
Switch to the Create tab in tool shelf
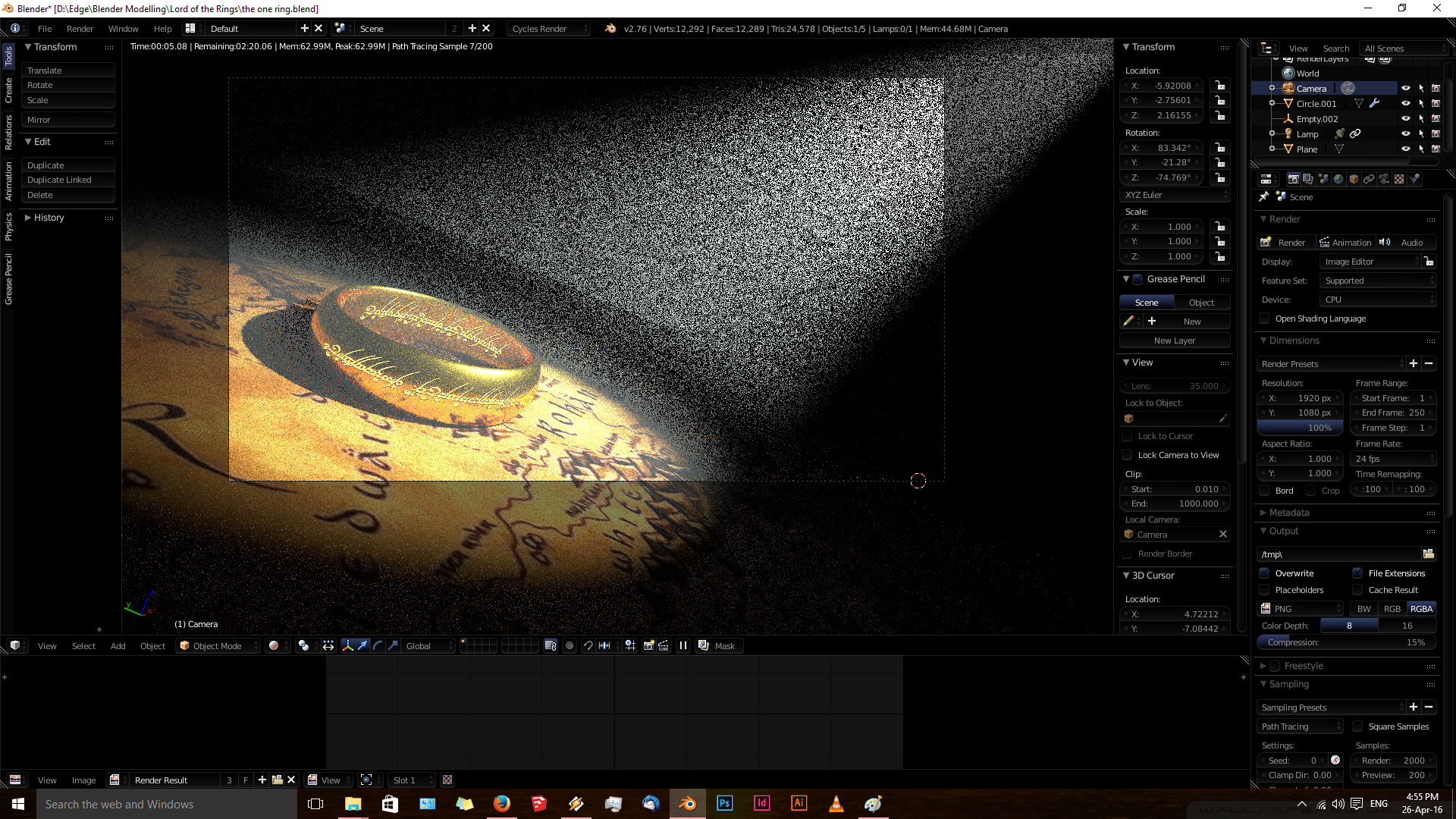(8, 90)
